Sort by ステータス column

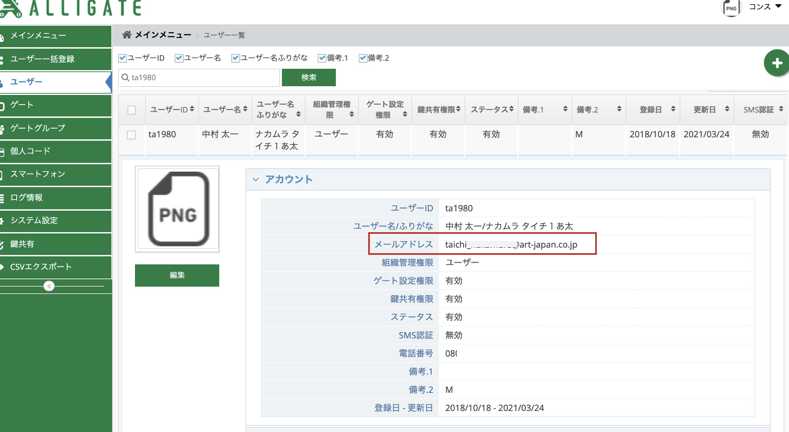click(x=492, y=109)
